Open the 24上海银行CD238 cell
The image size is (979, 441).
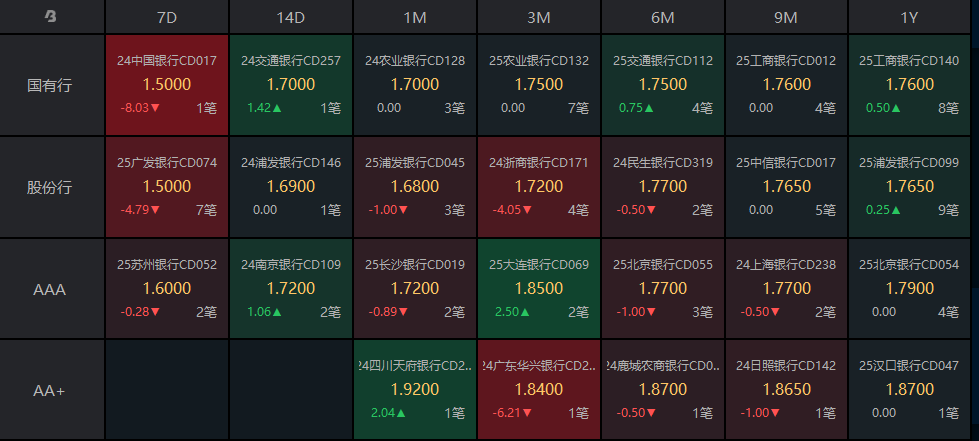click(x=786, y=289)
